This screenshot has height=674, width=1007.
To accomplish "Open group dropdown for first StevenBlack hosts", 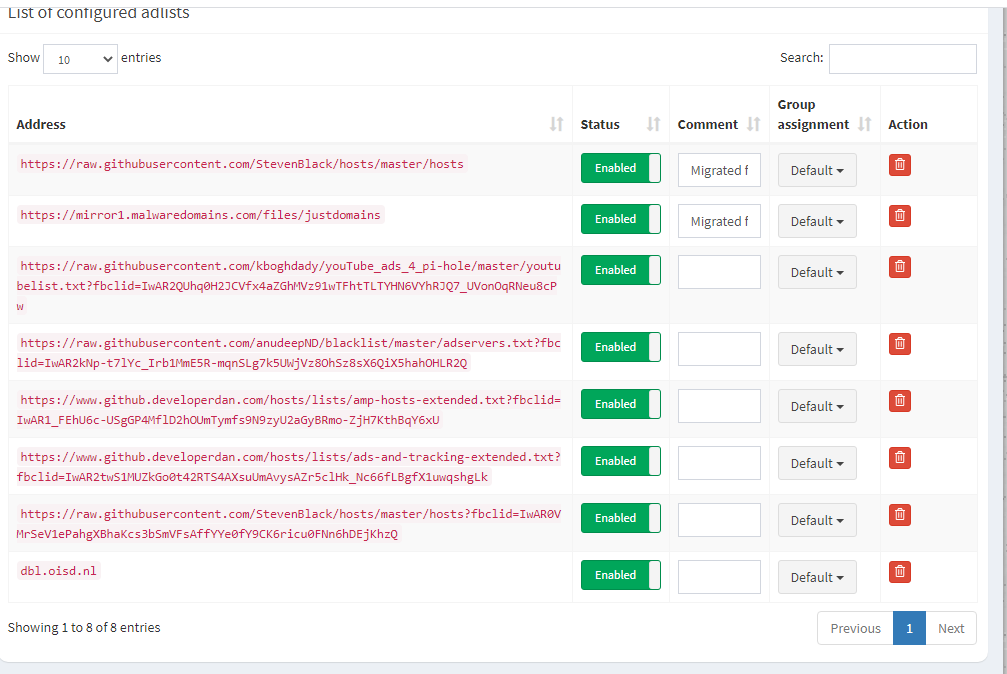I will (817, 170).
